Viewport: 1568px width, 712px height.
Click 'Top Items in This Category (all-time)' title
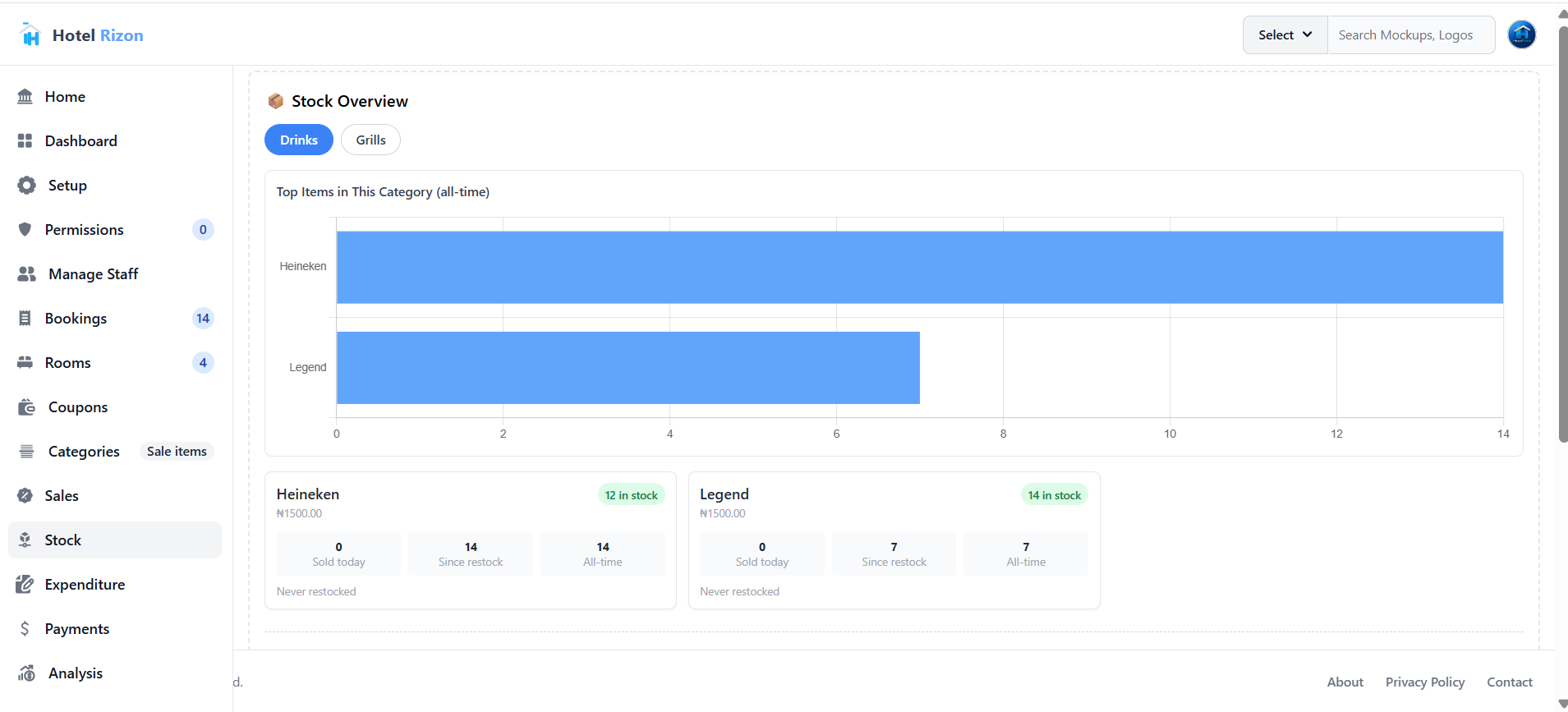coord(383,192)
